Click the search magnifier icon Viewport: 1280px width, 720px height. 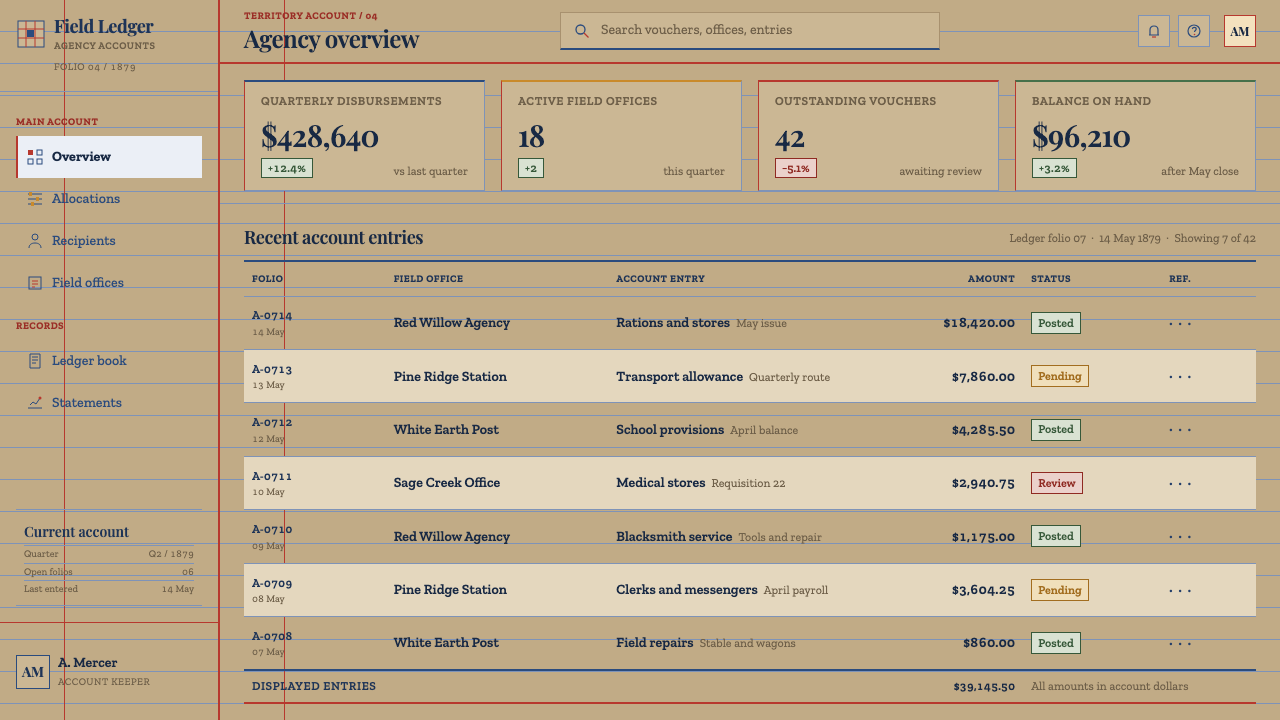click(x=582, y=31)
